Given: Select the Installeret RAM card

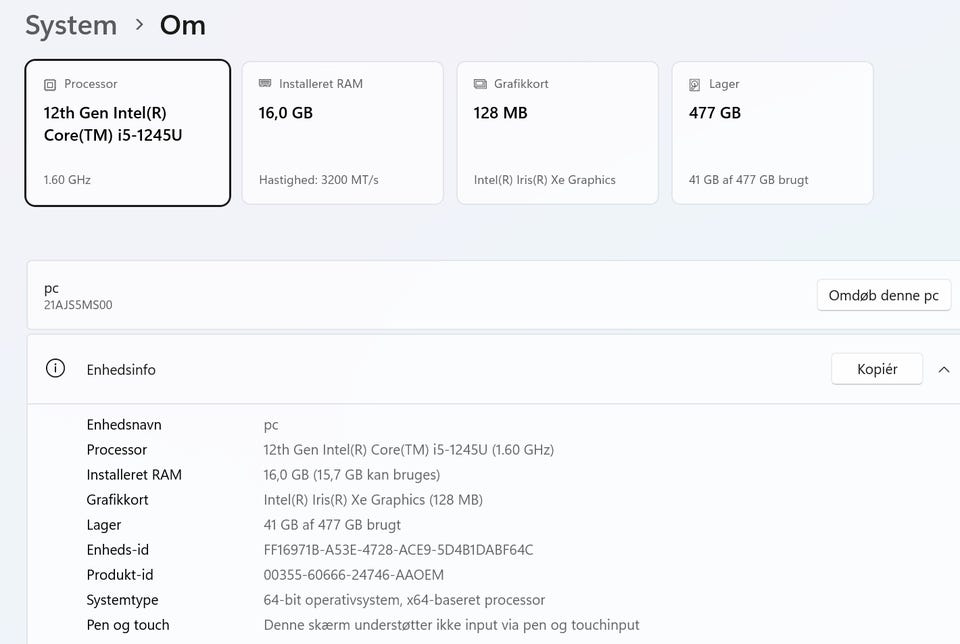Looking at the screenshot, I should click(x=343, y=133).
